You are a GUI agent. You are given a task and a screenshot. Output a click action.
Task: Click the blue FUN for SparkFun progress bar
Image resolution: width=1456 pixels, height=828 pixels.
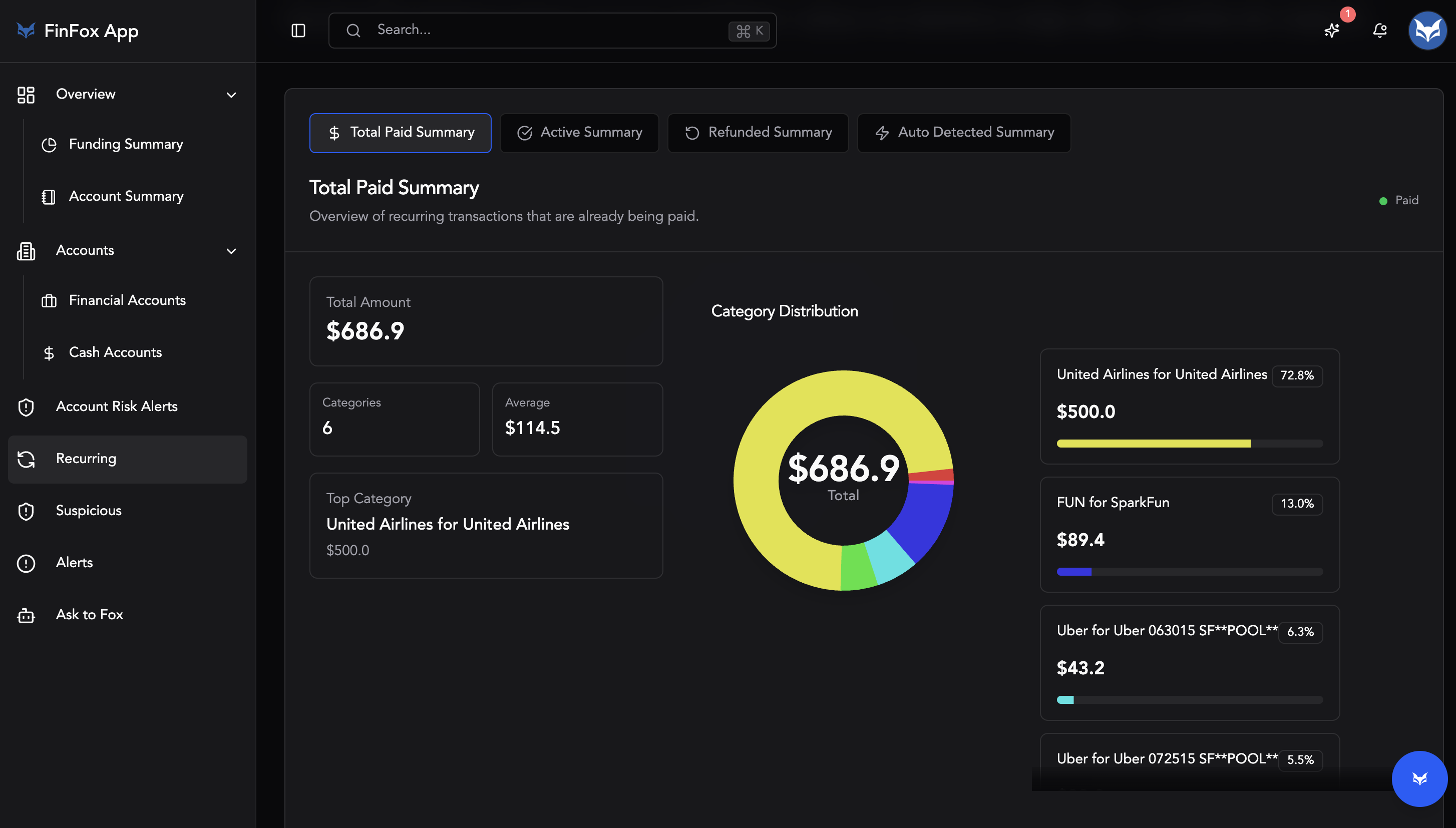point(1074,572)
